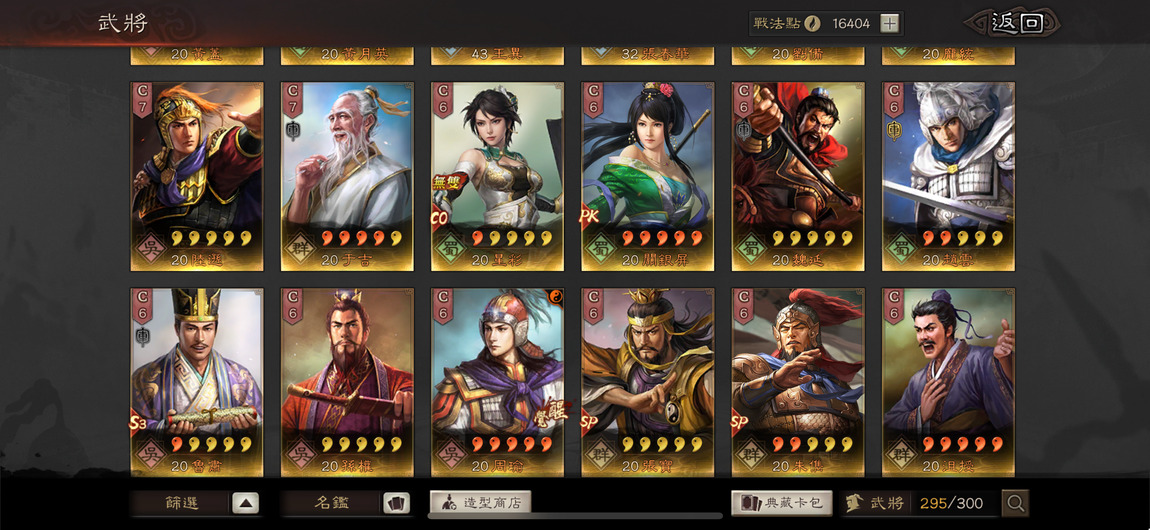
Task: Click the 戰法點 coin icon
Action: [x=812, y=23]
